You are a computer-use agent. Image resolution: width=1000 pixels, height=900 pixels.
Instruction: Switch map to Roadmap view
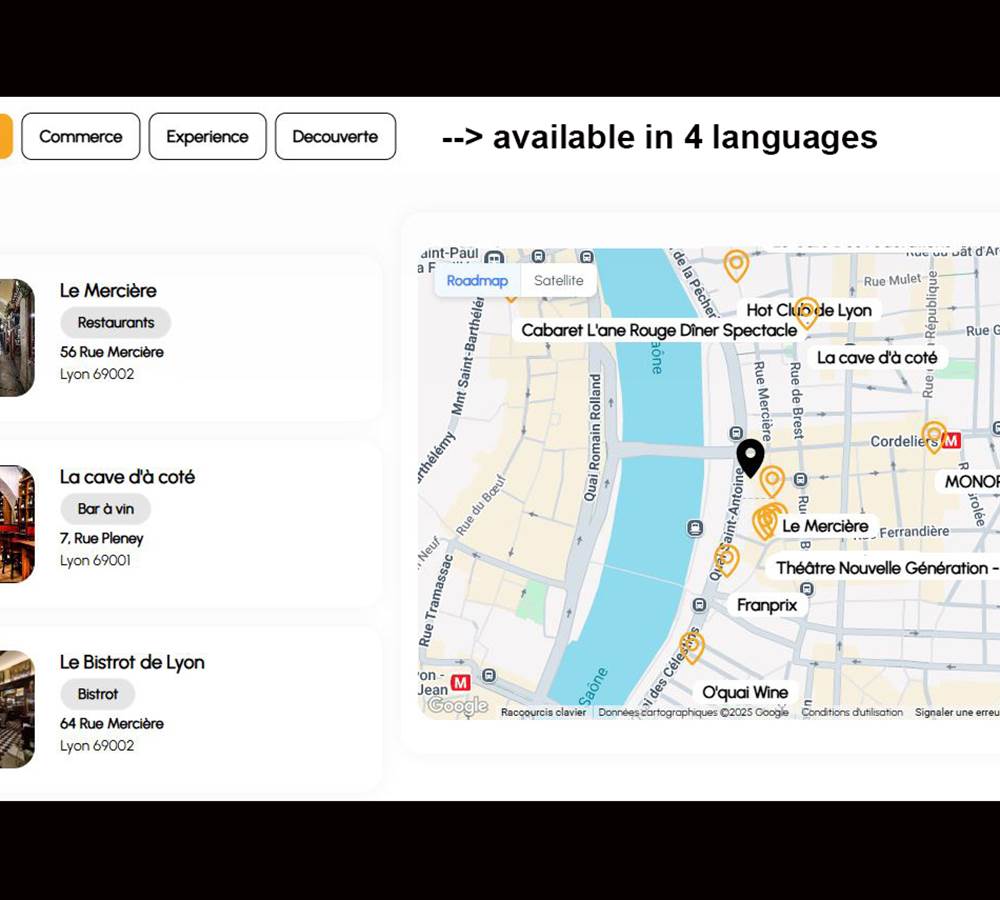[477, 281]
